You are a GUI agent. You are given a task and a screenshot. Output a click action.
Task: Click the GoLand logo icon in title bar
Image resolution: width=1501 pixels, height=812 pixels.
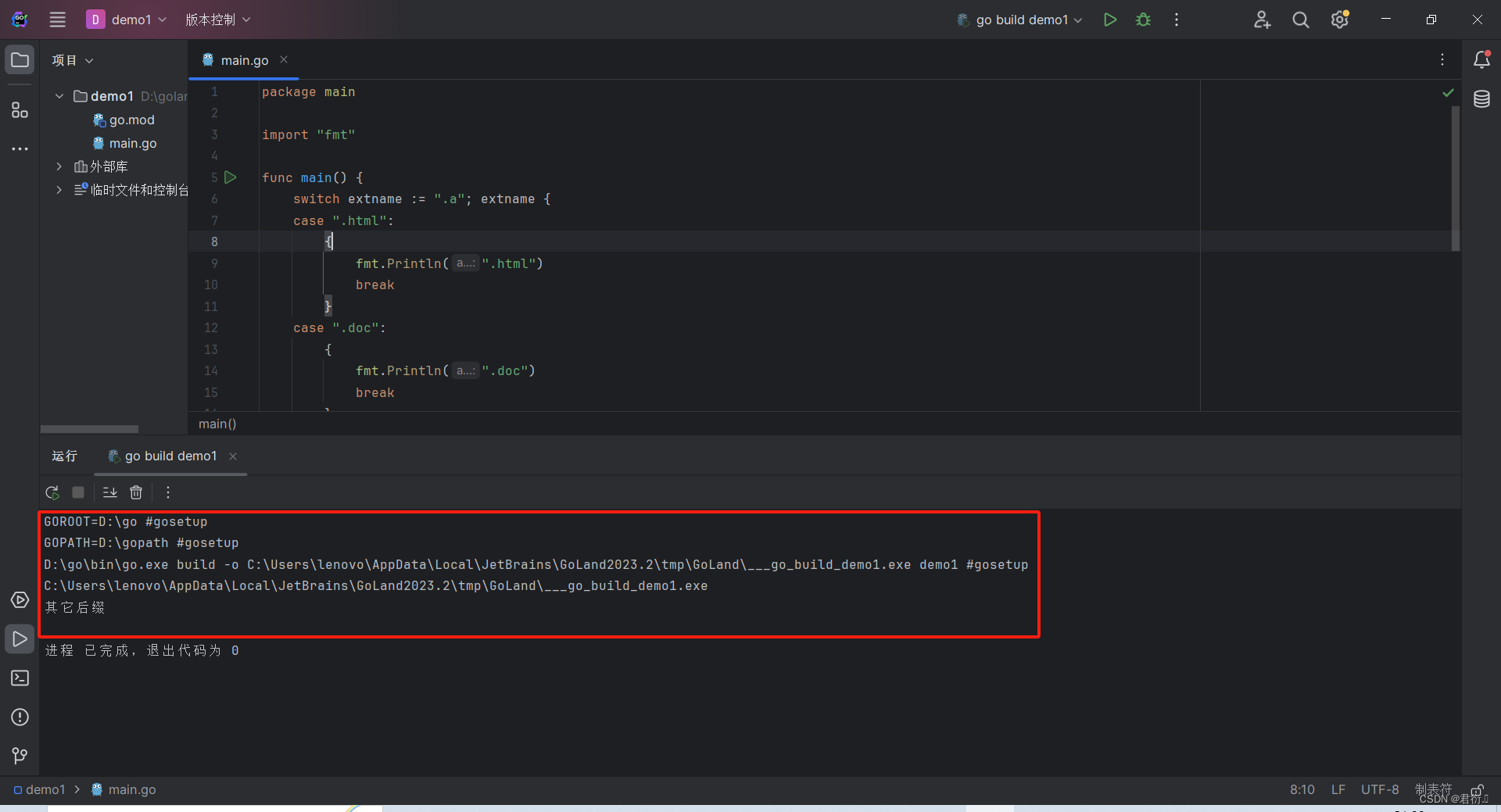20,20
